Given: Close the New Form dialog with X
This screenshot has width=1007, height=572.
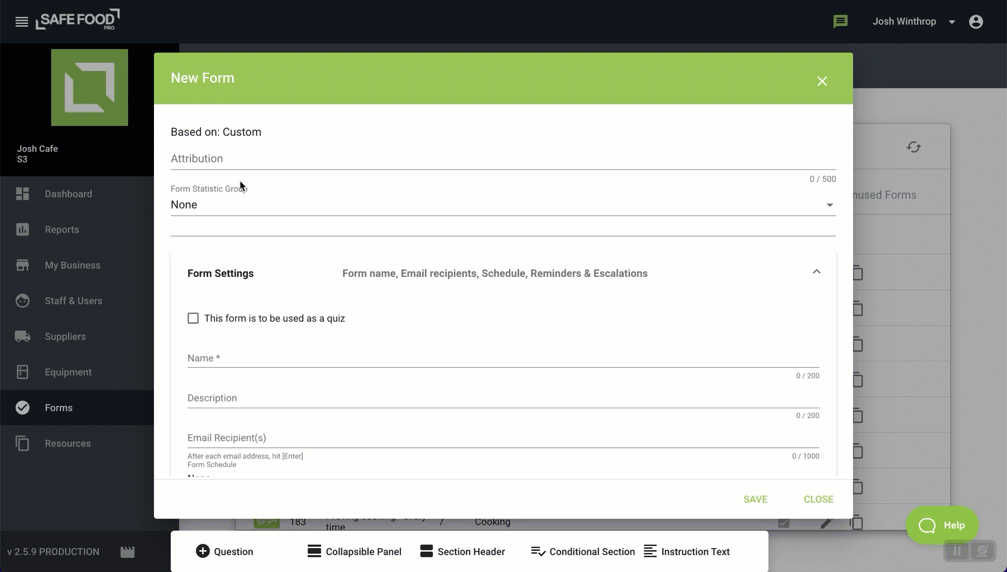Looking at the screenshot, I should coord(822,81).
